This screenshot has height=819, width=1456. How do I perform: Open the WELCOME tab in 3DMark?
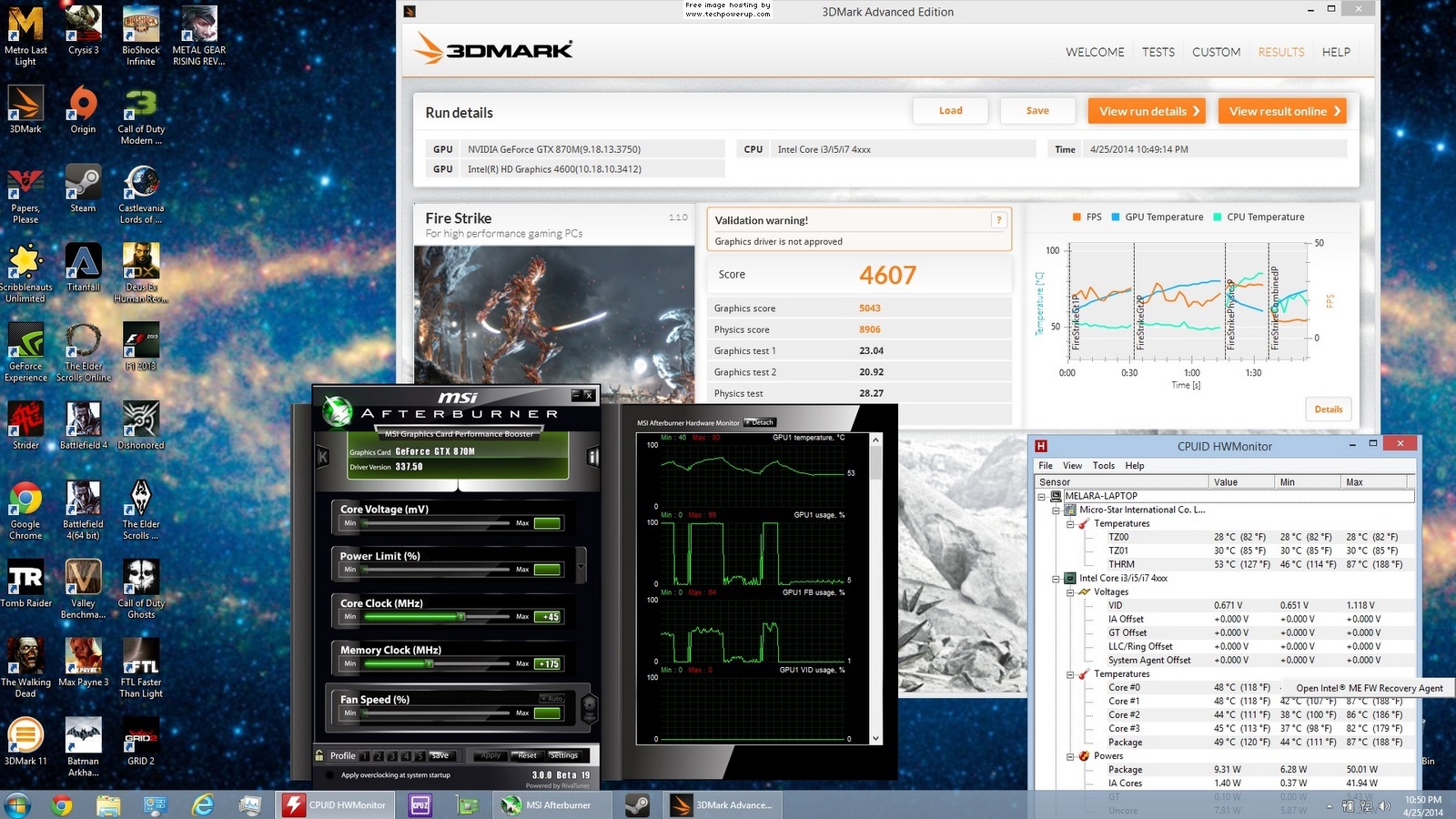[x=1095, y=52]
